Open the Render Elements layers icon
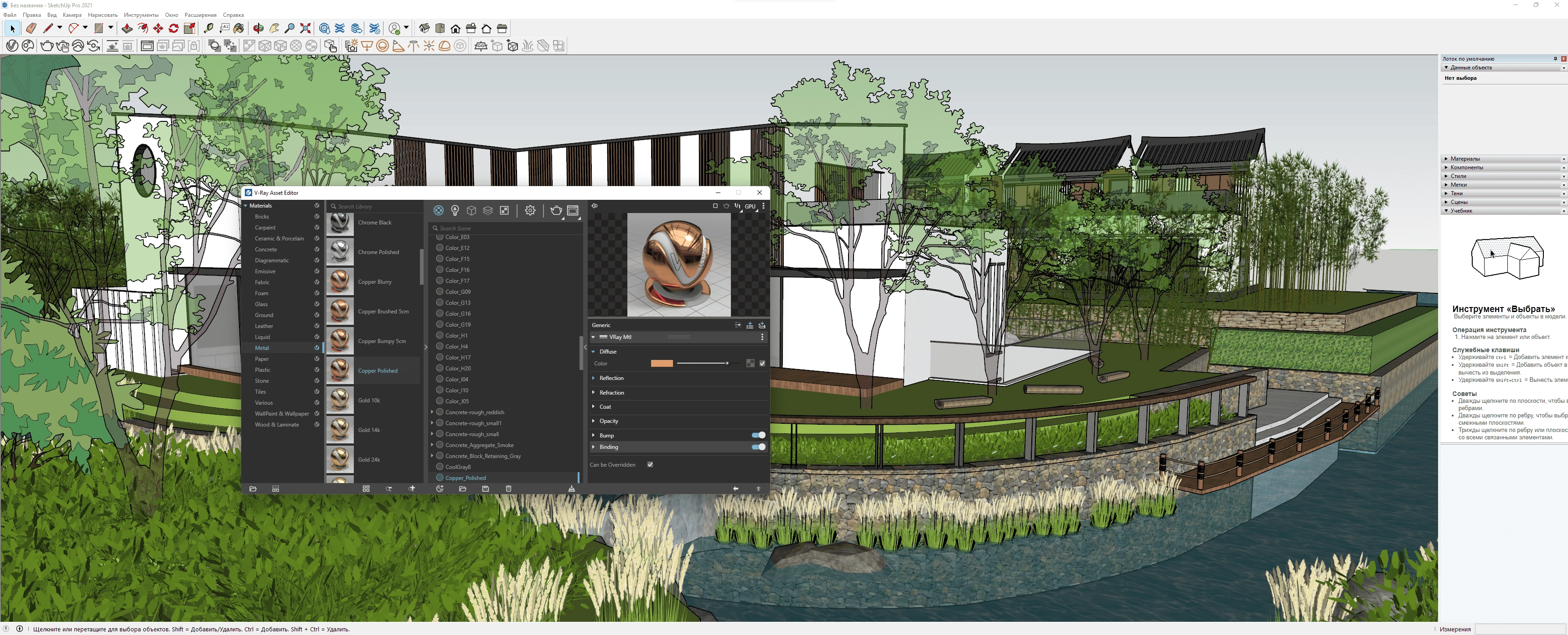 (487, 210)
